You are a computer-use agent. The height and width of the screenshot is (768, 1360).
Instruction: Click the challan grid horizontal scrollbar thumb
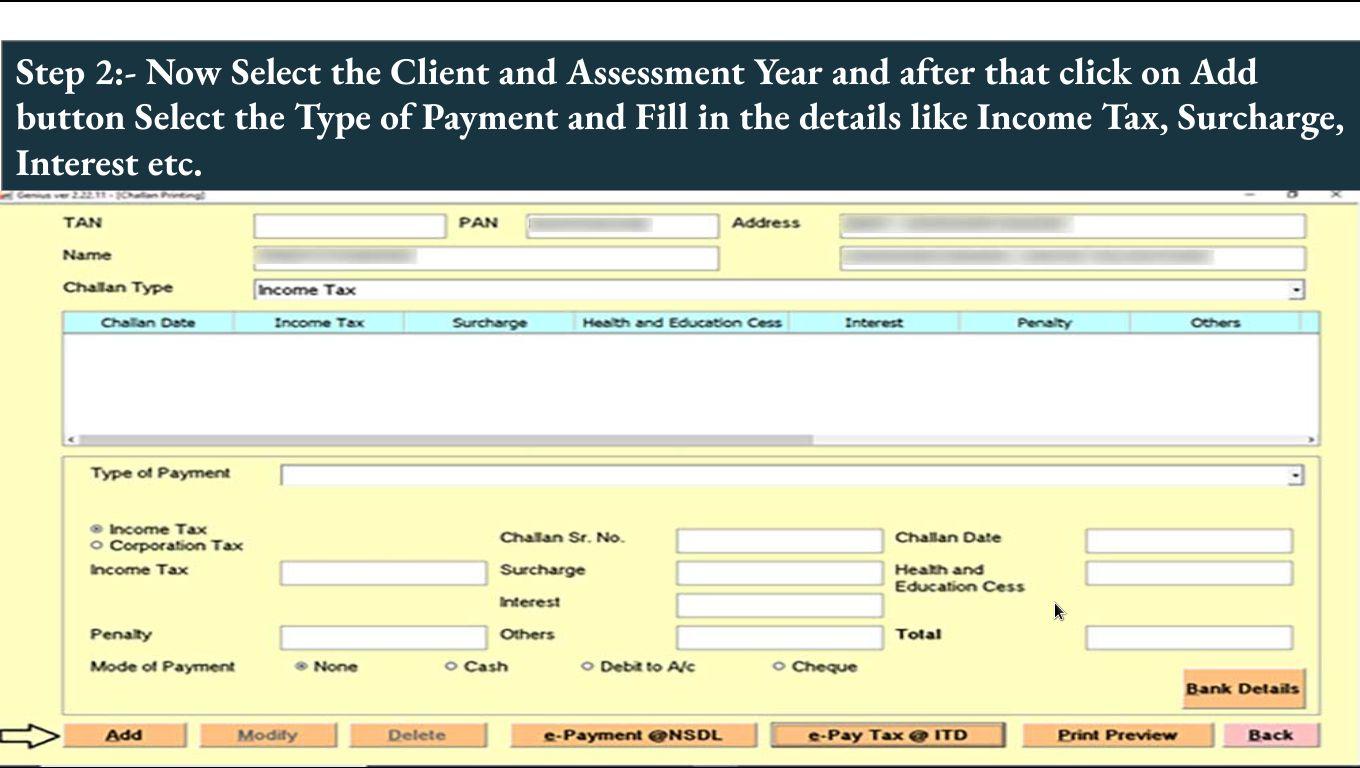446,439
